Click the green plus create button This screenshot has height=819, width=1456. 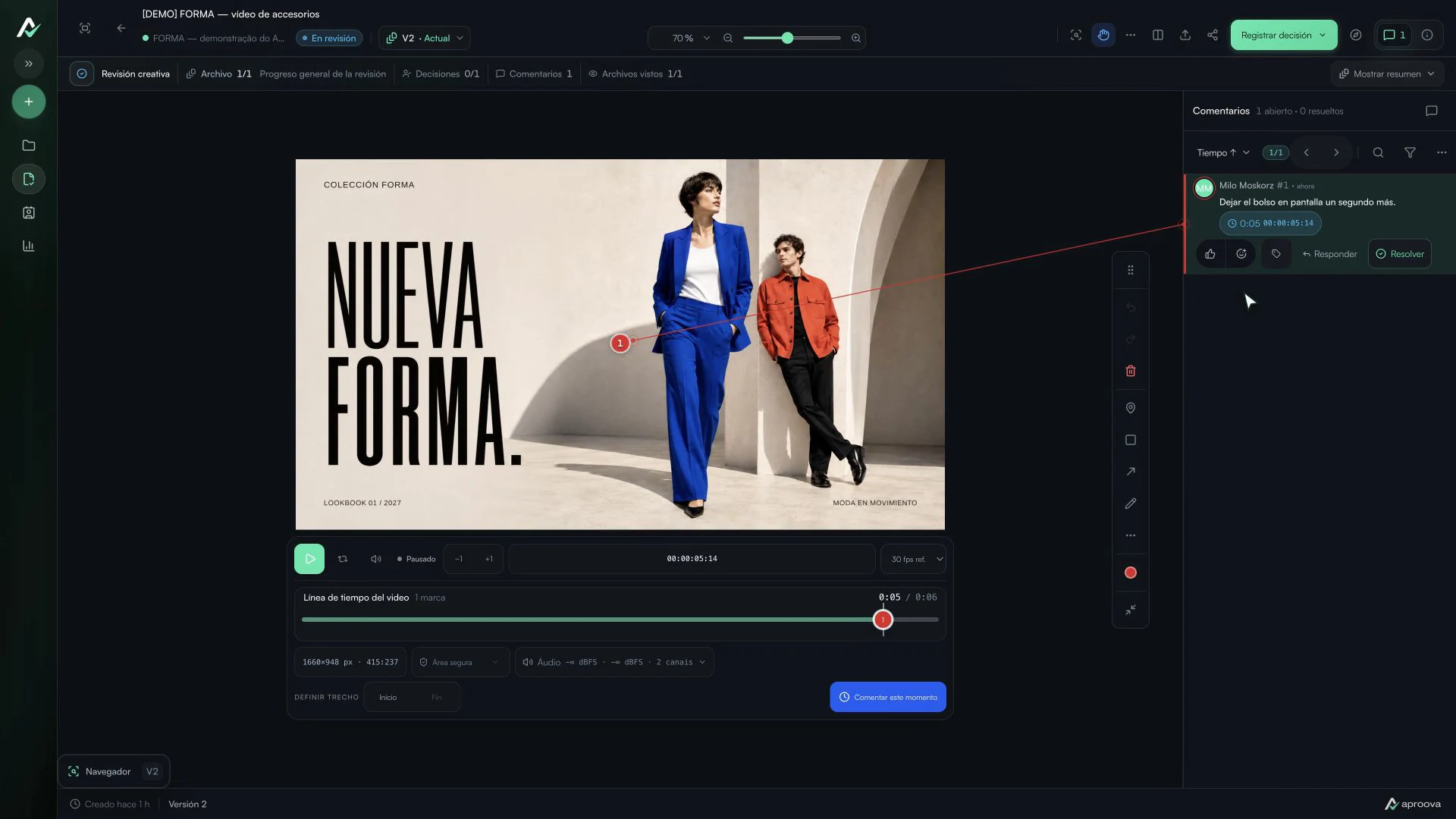[29, 102]
